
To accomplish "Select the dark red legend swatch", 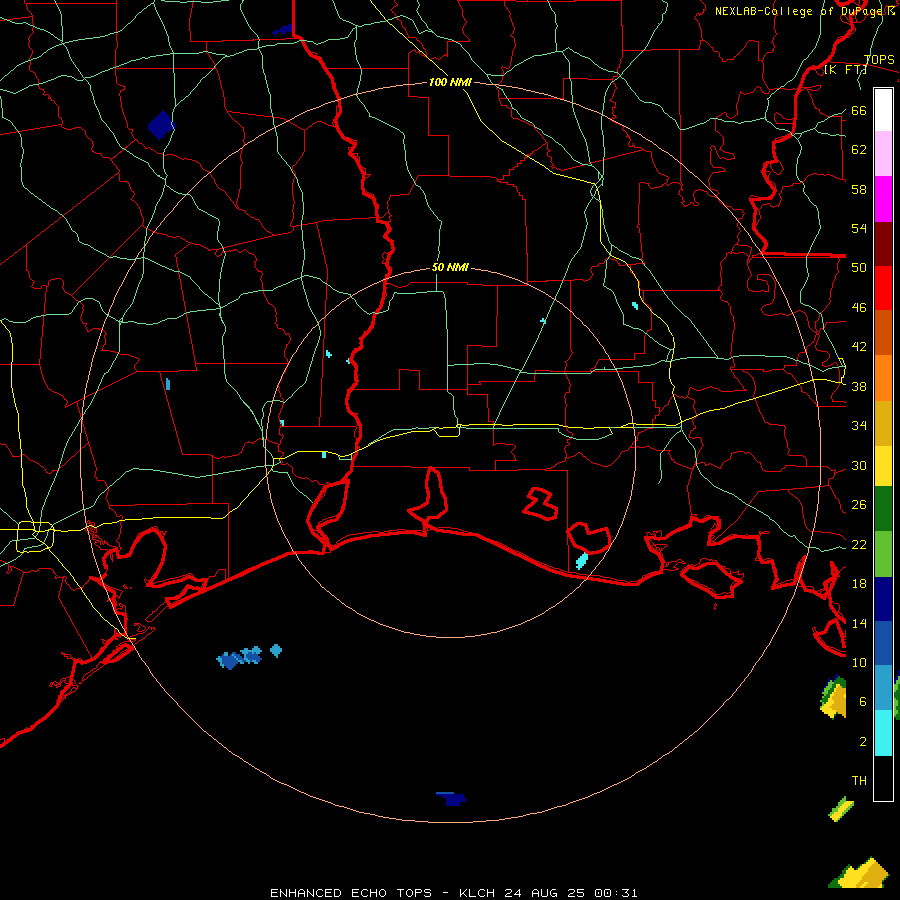I will click(883, 244).
